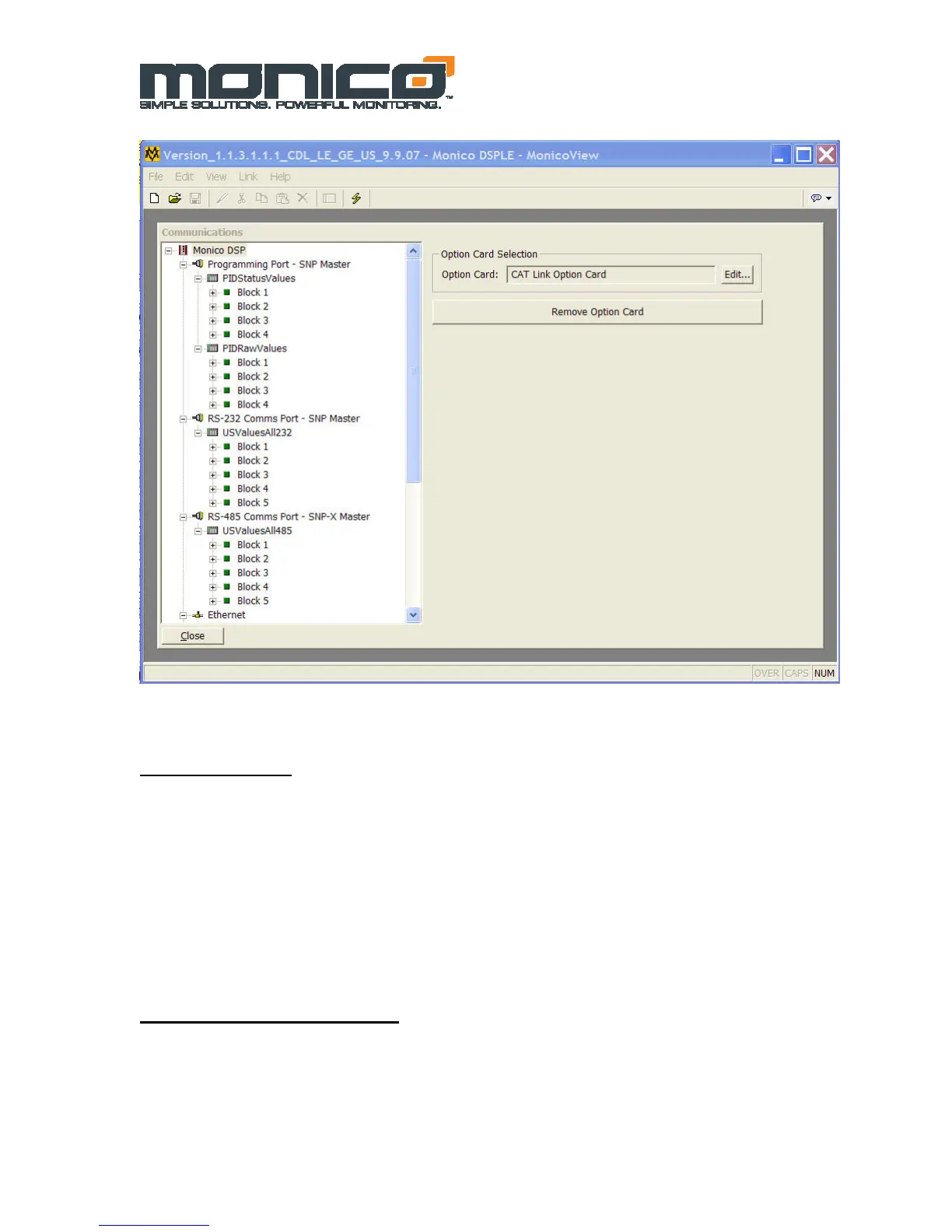Open the speech balloon help dropdown
952x1232 pixels.
pyautogui.click(x=821, y=198)
